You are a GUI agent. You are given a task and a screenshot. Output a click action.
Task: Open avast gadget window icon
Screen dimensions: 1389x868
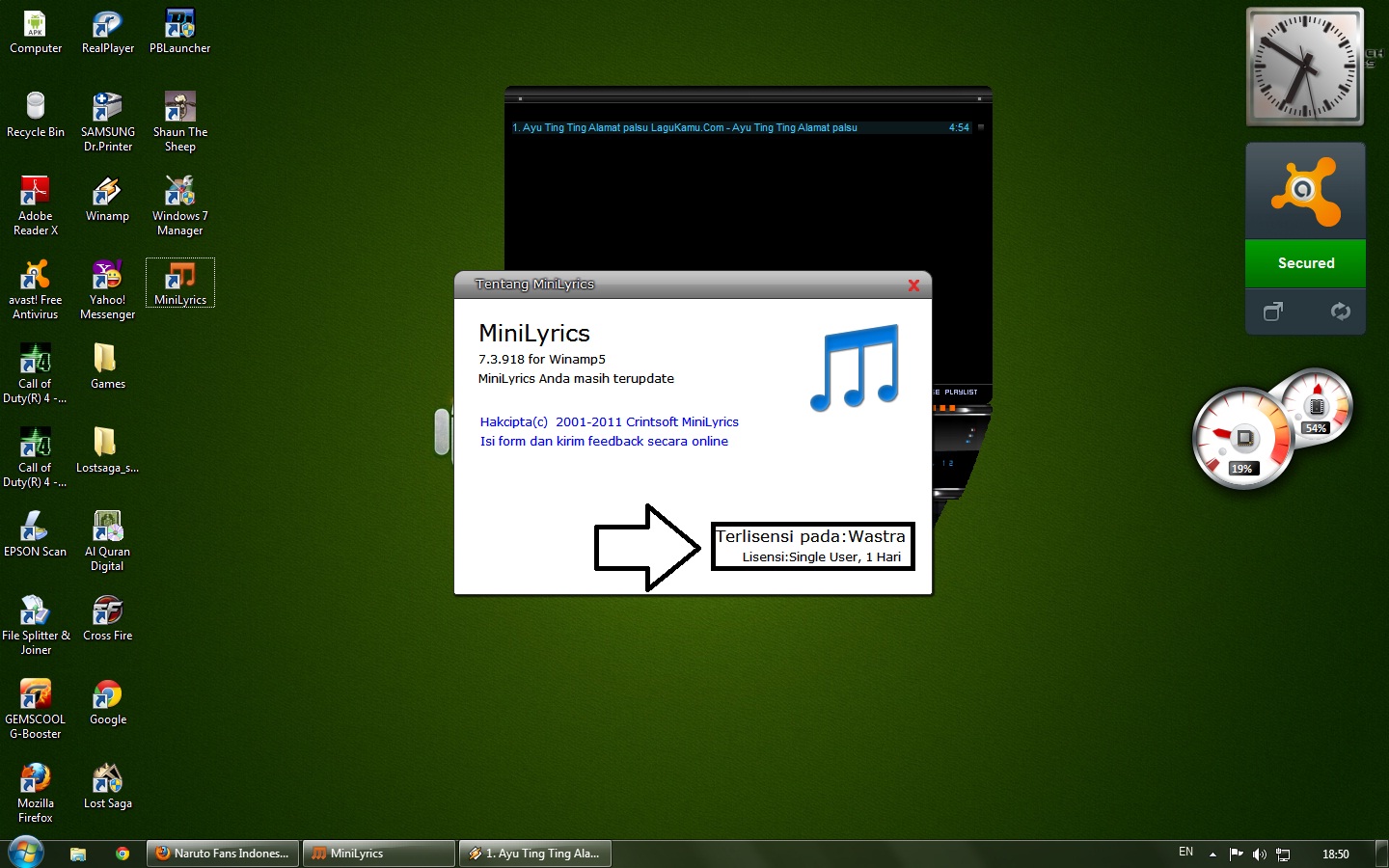click(1273, 312)
